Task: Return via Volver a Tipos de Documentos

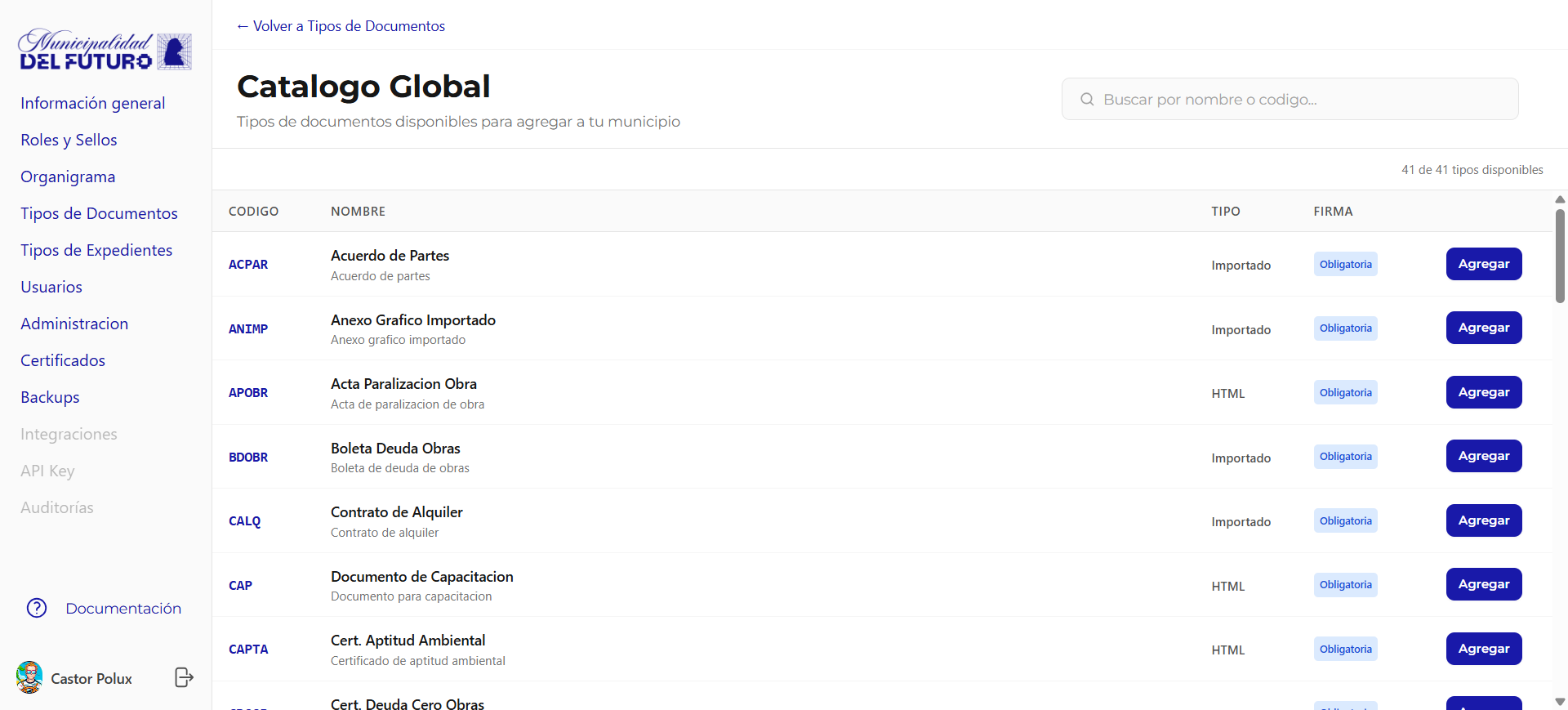Action: (341, 26)
